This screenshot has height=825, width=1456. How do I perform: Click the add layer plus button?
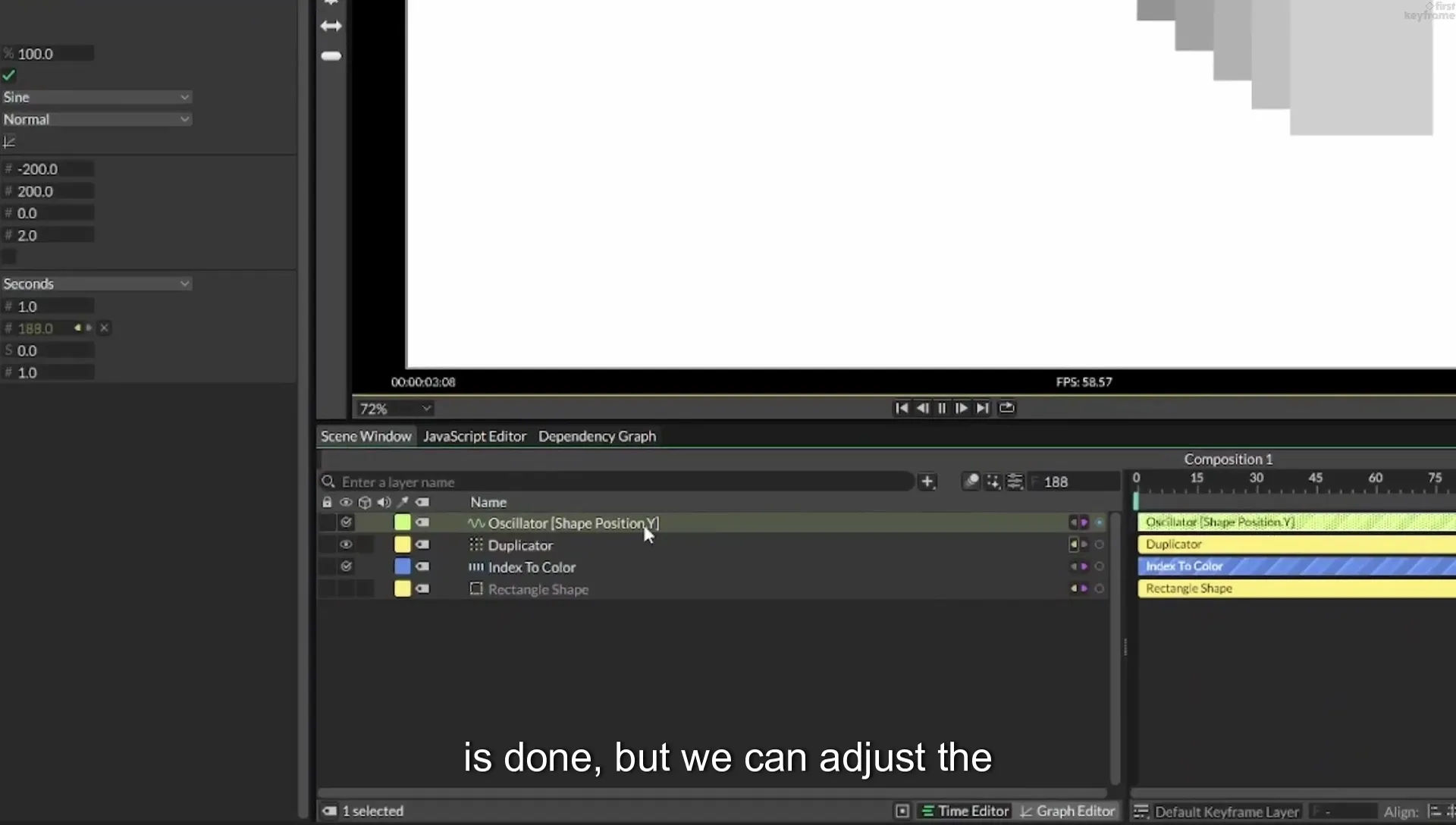coord(927,482)
